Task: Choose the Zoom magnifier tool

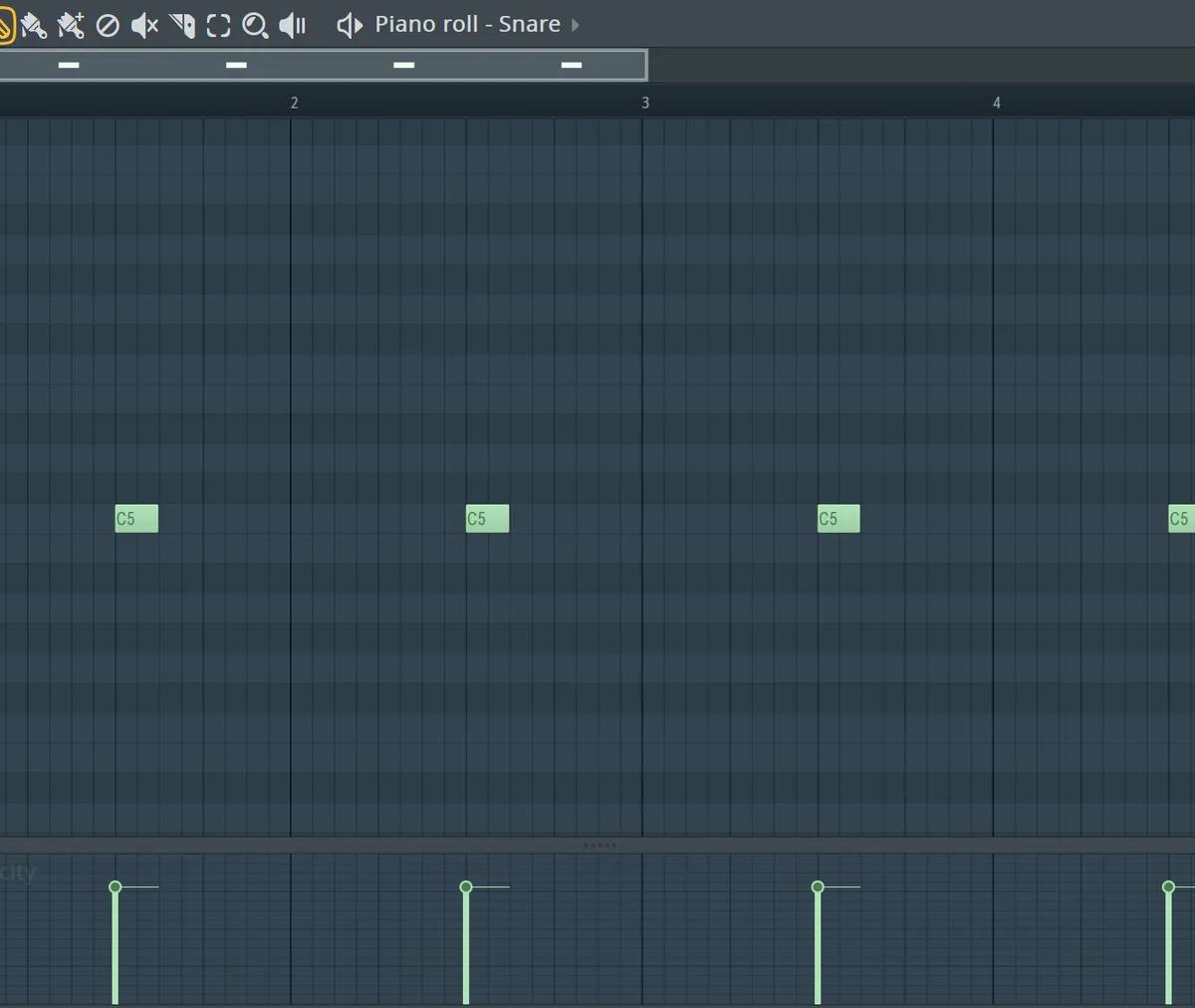Action: 255,25
